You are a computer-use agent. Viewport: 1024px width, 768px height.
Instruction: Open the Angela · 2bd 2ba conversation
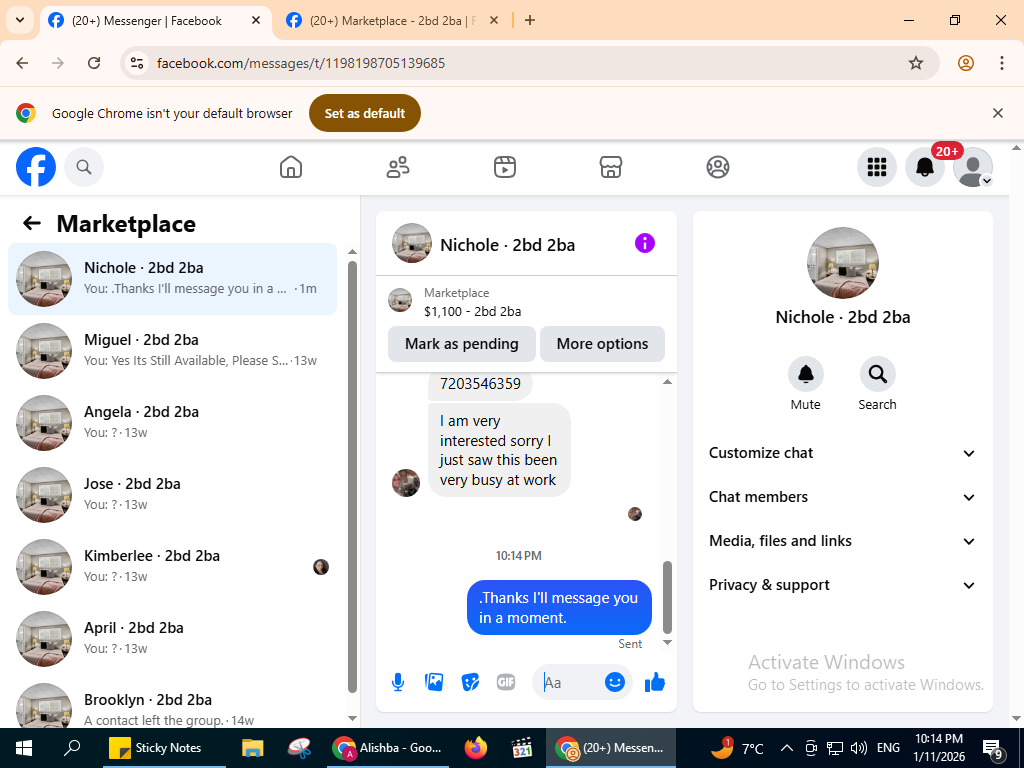coord(172,423)
